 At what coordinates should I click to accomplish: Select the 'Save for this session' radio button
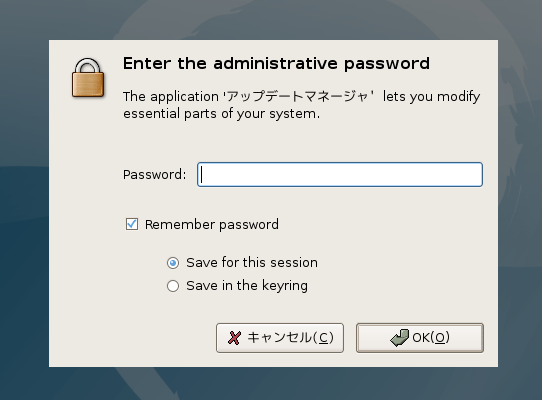point(173,263)
